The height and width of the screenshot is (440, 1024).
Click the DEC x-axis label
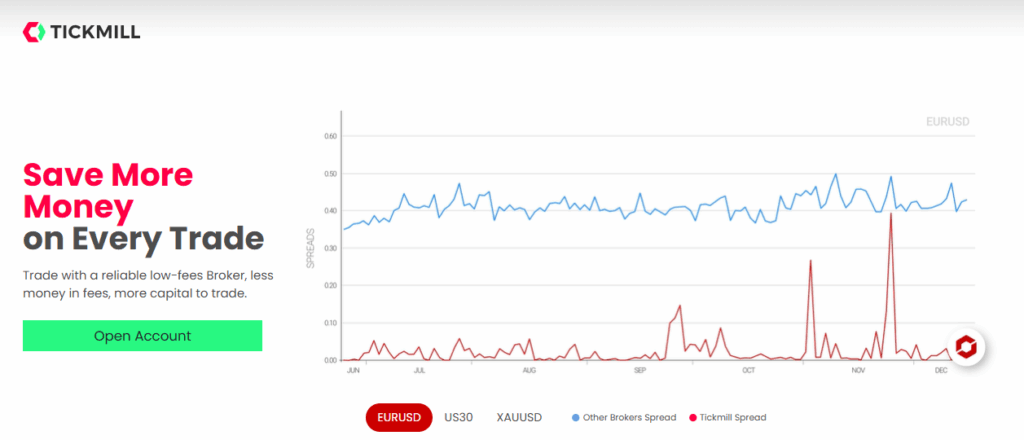[941, 371]
